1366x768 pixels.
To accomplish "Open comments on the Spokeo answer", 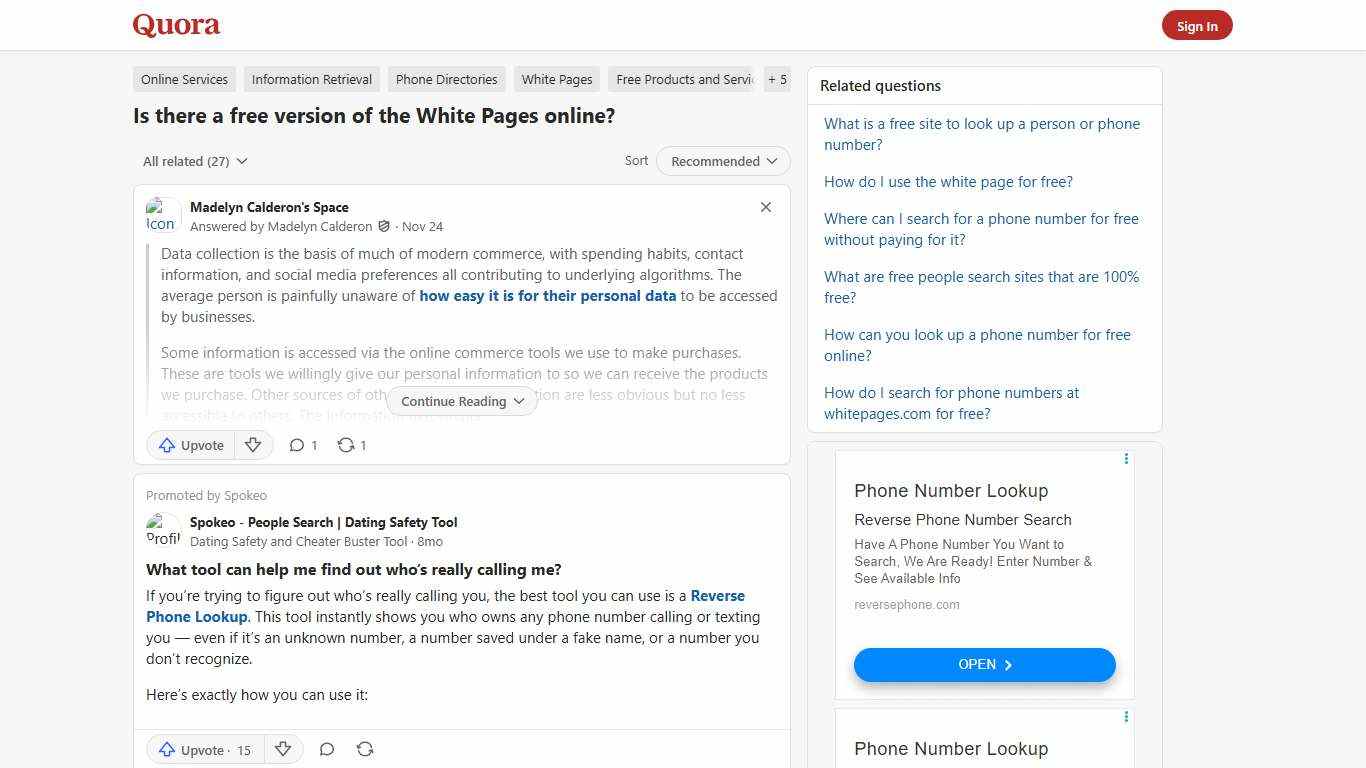I will [327, 749].
